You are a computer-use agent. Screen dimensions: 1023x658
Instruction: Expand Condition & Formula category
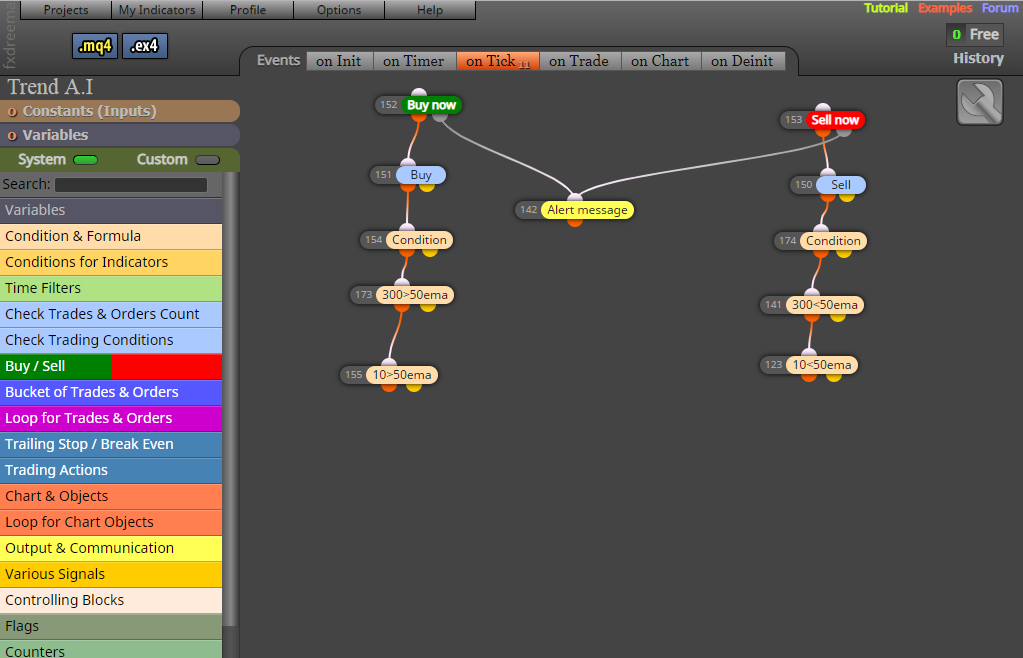(111, 236)
